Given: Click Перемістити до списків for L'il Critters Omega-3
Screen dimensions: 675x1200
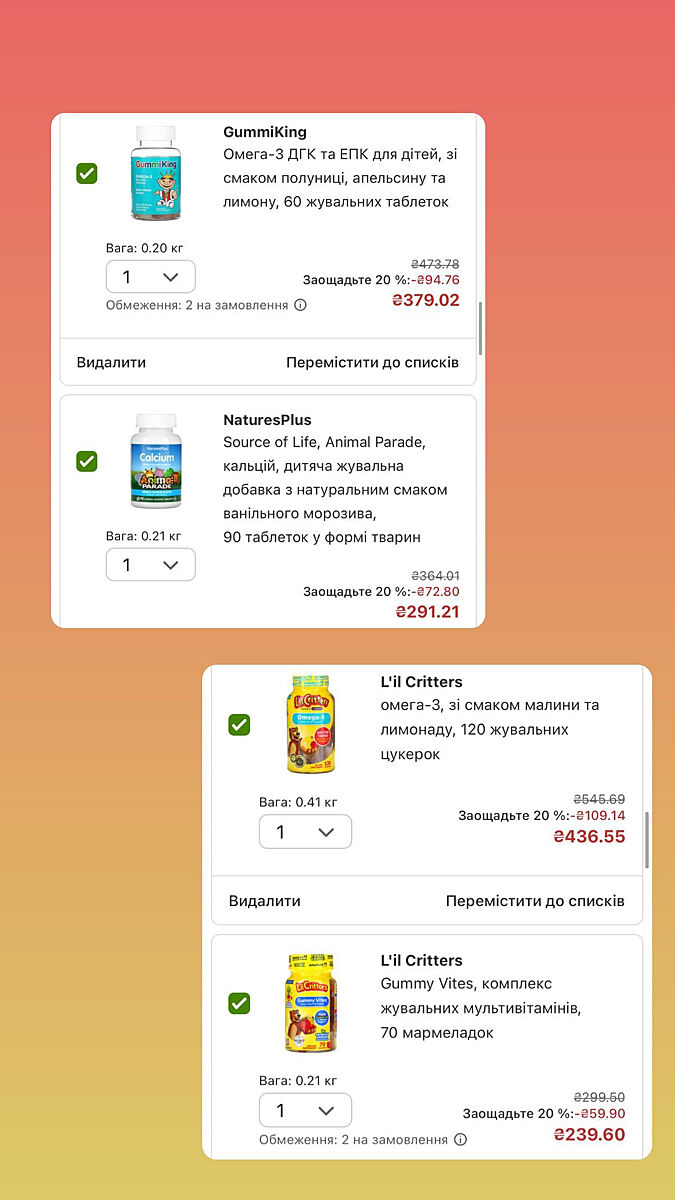Looking at the screenshot, I should [x=535, y=901].
